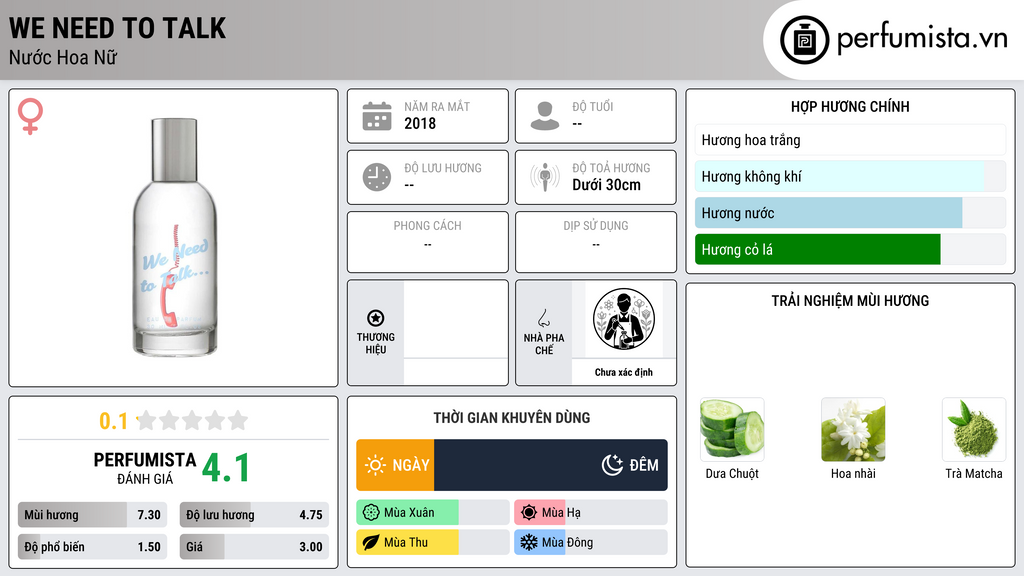Click the green 4.1 Perfumista score
Screen dimensions: 1024x576
(226, 468)
